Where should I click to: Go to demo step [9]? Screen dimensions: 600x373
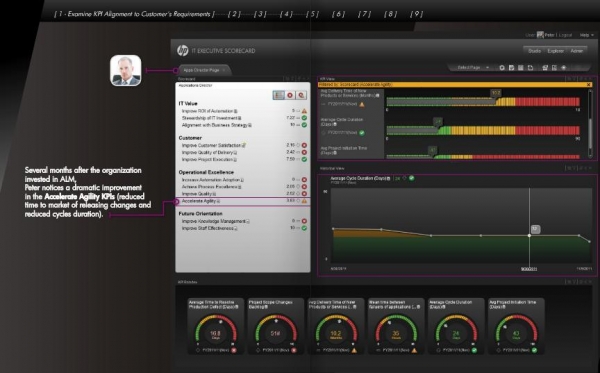tap(416, 14)
